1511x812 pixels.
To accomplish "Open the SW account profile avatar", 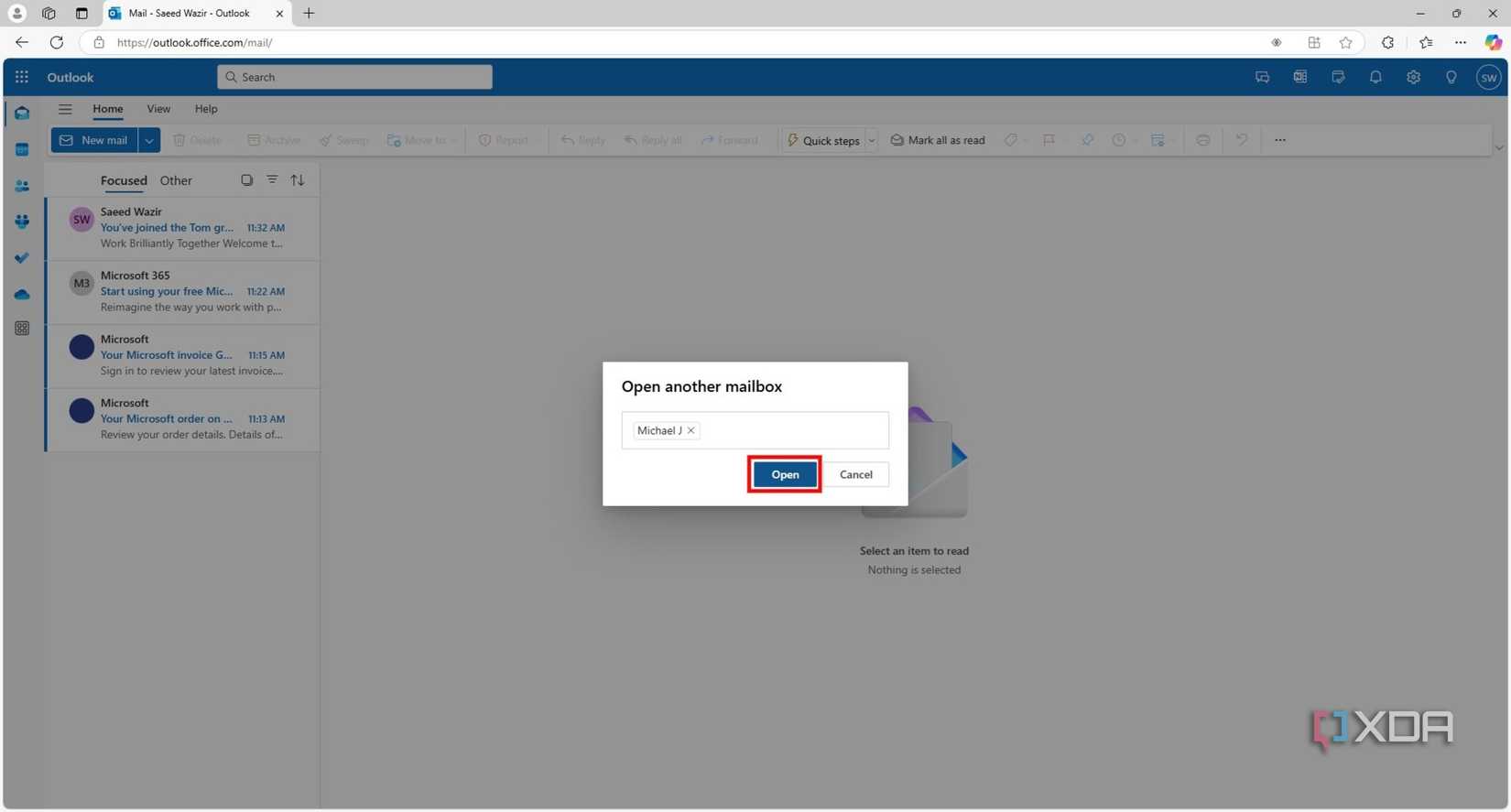I will tap(1488, 78).
